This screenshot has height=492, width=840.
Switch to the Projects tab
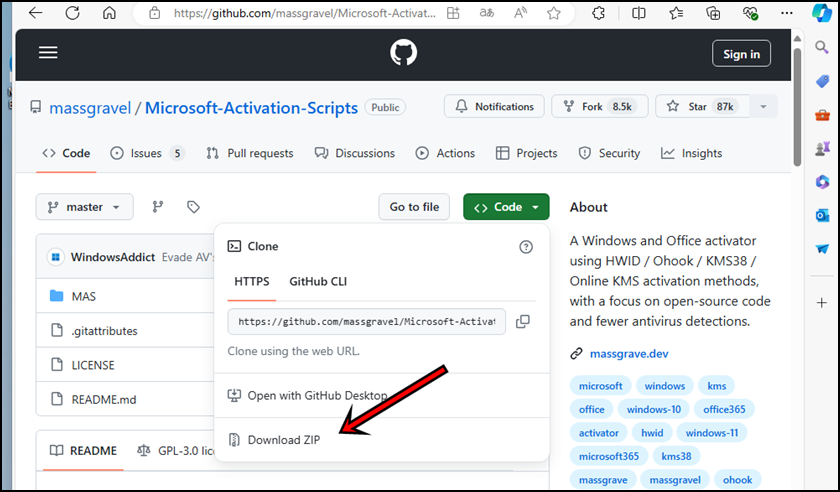(x=527, y=153)
